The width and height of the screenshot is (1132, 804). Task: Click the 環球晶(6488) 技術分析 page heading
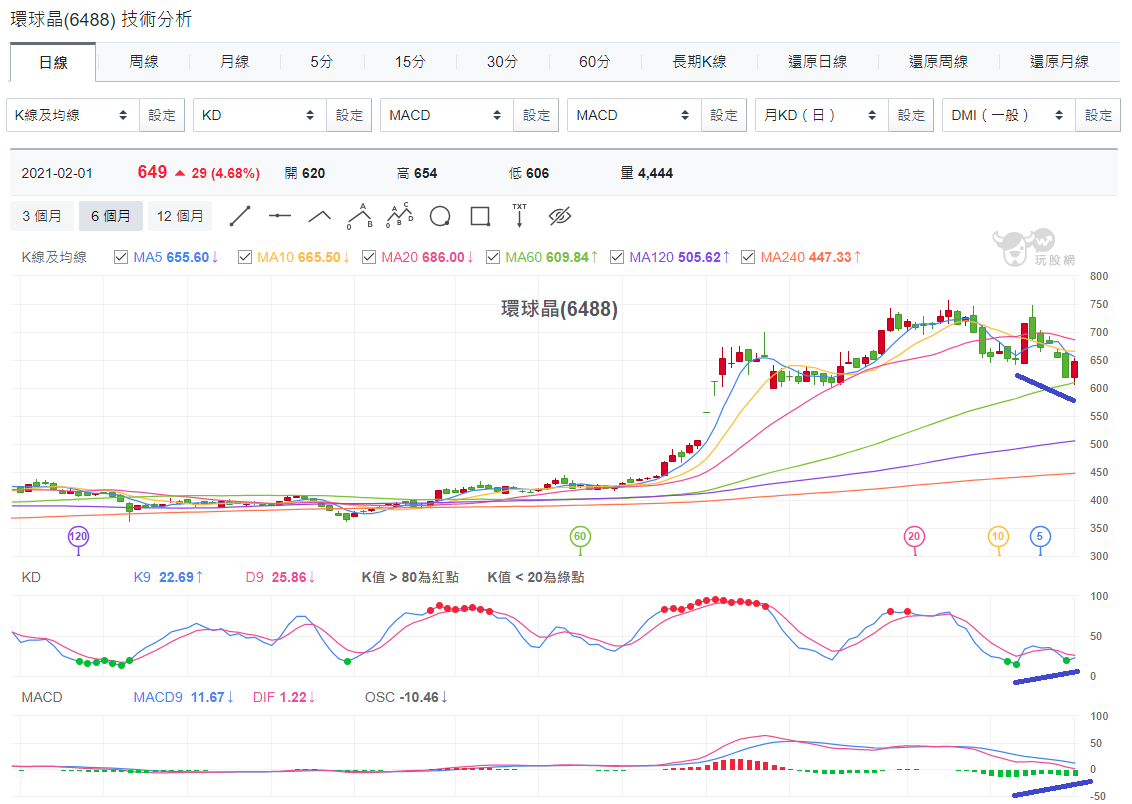tap(101, 19)
